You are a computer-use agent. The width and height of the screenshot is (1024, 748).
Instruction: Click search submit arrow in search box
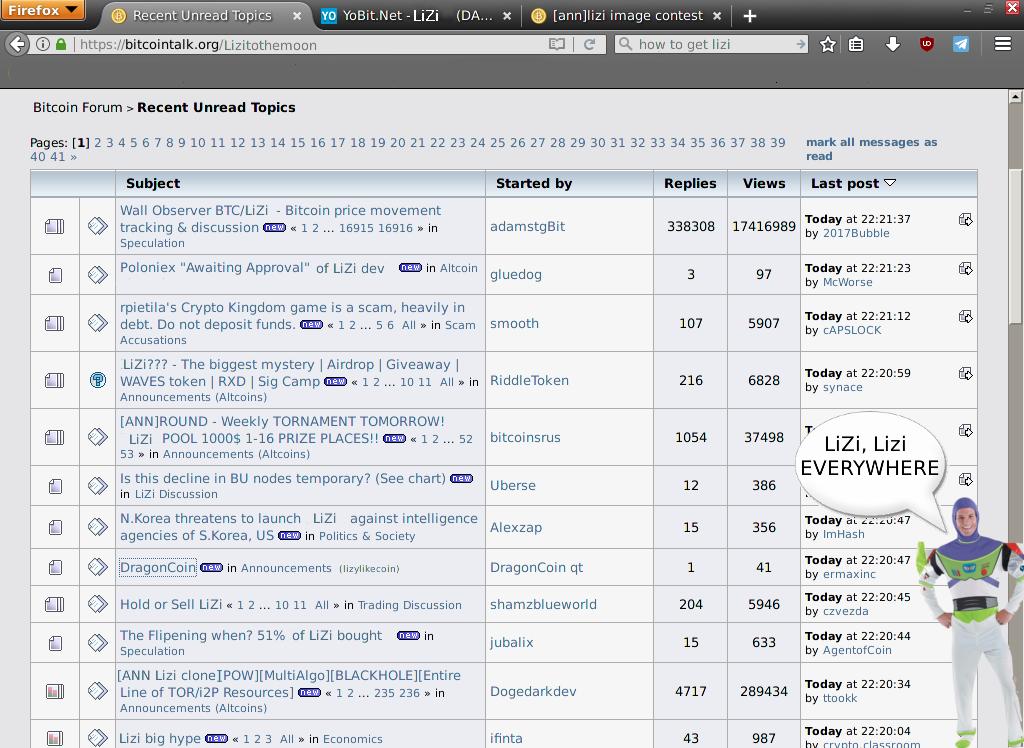[801, 44]
